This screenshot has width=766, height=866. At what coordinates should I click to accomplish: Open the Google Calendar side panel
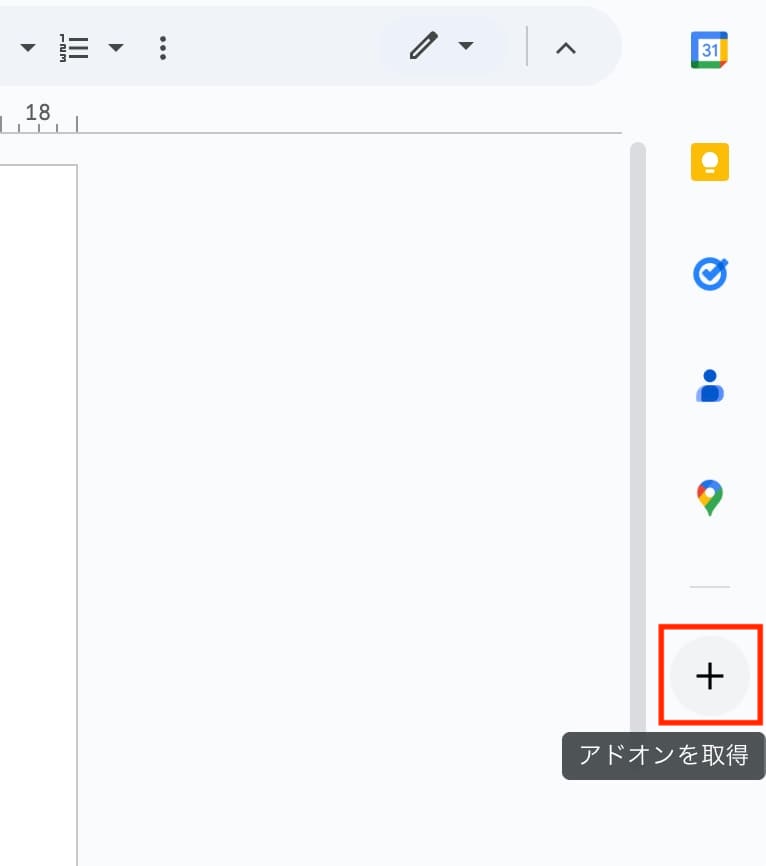(709, 49)
